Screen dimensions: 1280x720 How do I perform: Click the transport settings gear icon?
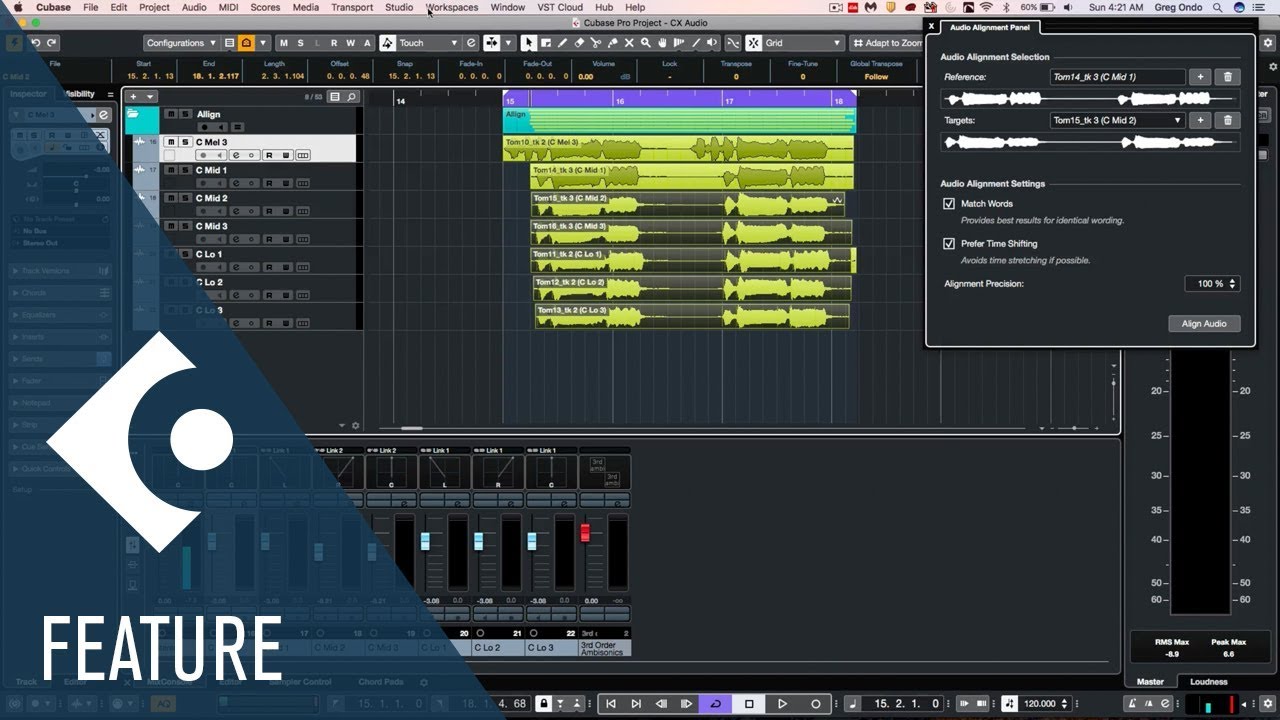(1268, 704)
